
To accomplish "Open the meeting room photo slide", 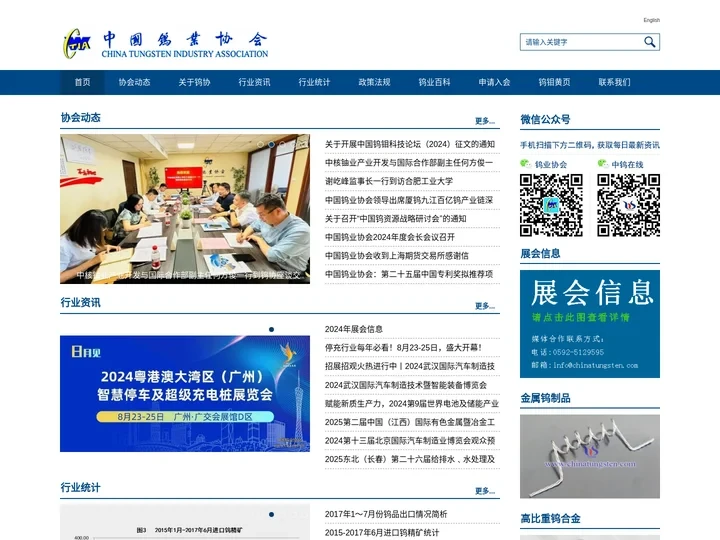I will (x=185, y=209).
